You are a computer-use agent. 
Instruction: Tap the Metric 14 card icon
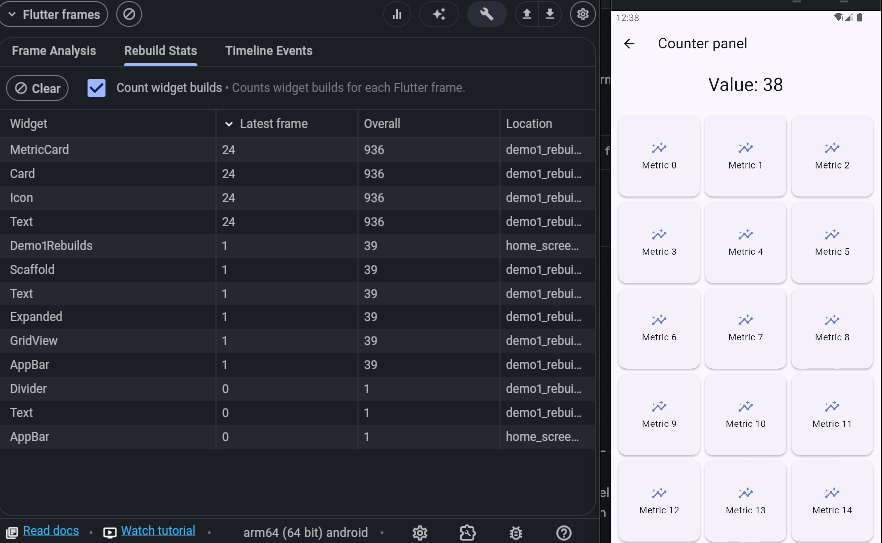click(832, 493)
